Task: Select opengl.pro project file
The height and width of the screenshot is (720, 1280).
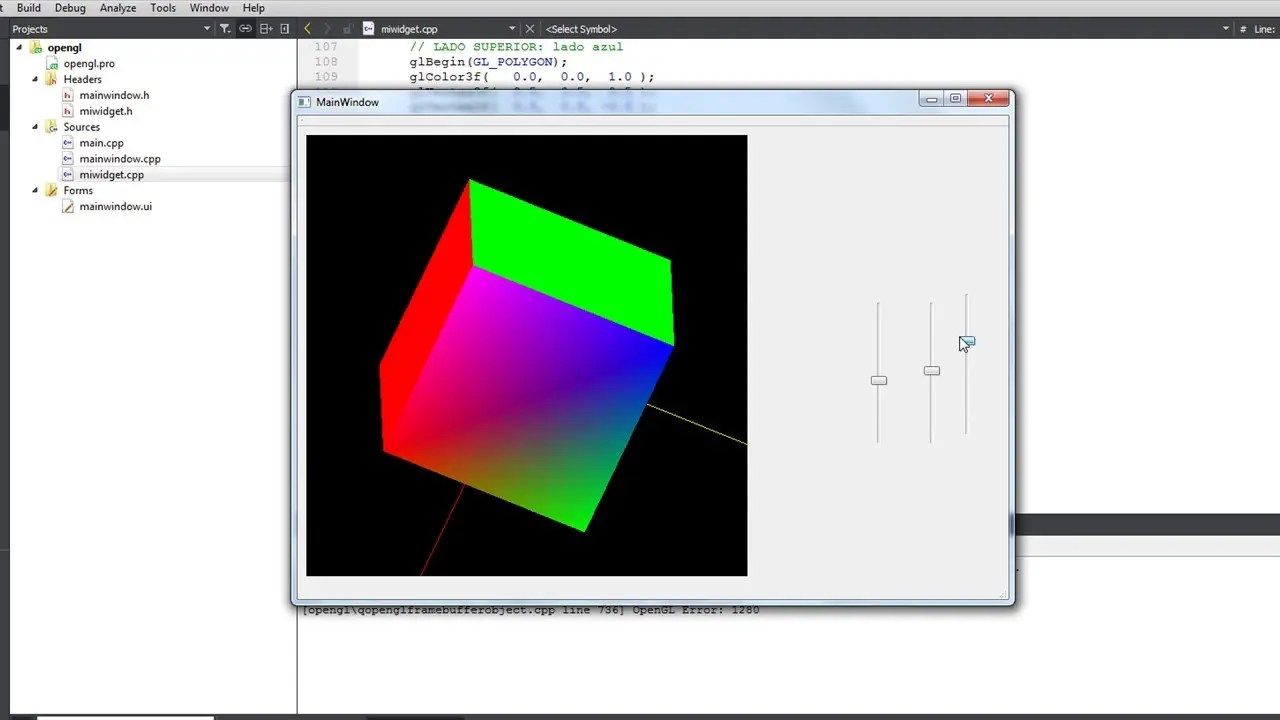Action: click(x=89, y=63)
